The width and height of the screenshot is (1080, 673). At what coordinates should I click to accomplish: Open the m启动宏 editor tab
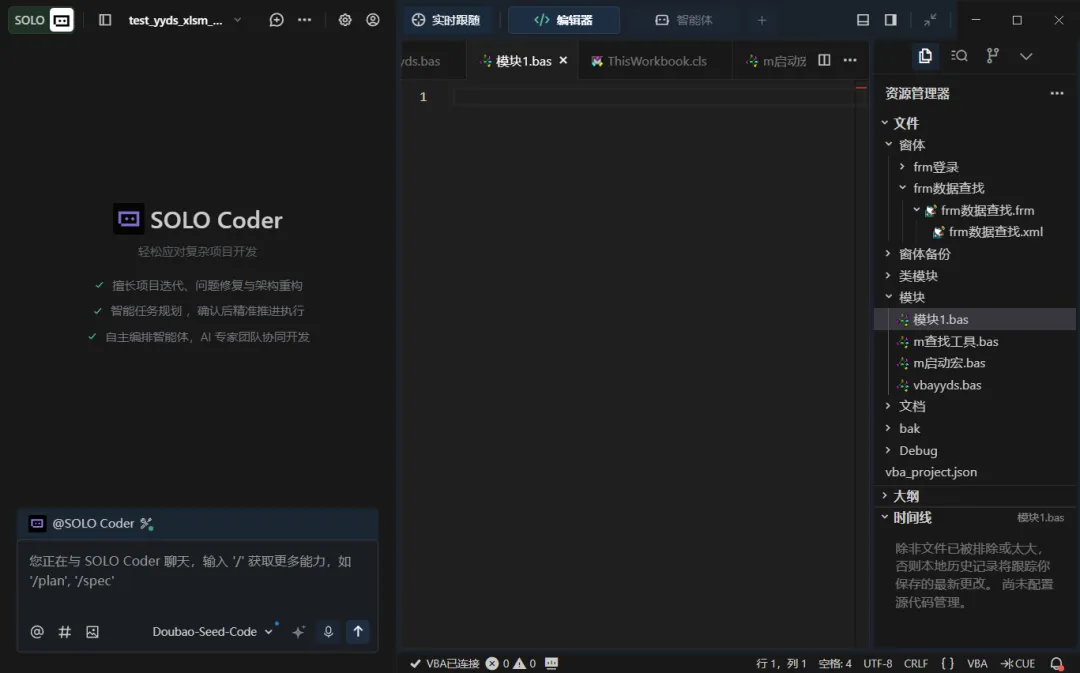click(776, 61)
